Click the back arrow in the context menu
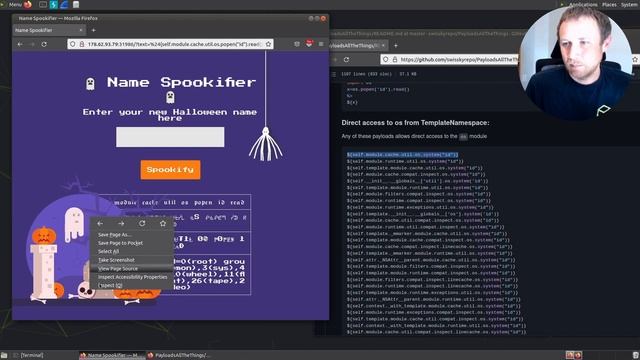This screenshot has width=640, height=360. point(100,224)
